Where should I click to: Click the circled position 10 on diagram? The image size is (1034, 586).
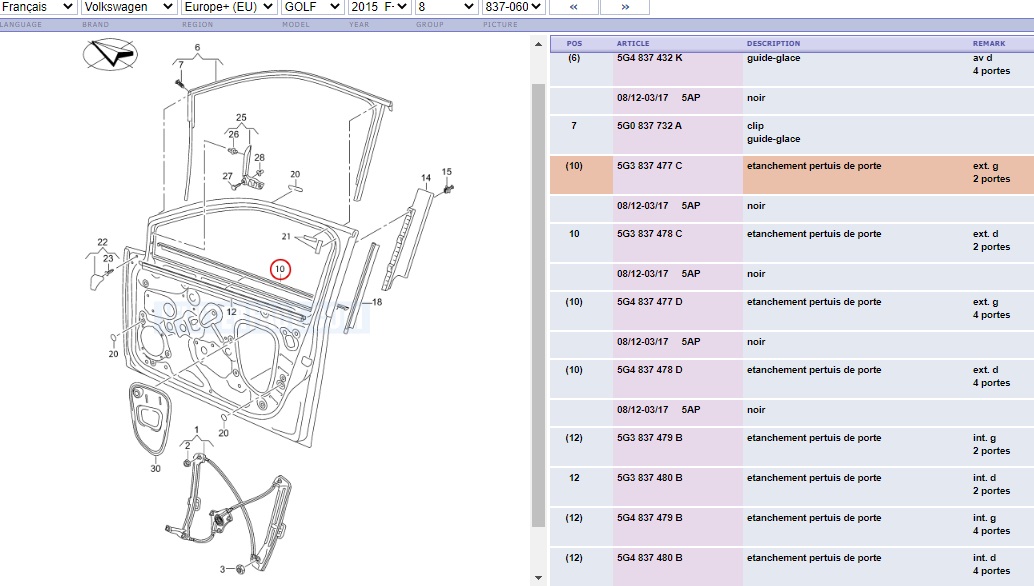click(280, 269)
